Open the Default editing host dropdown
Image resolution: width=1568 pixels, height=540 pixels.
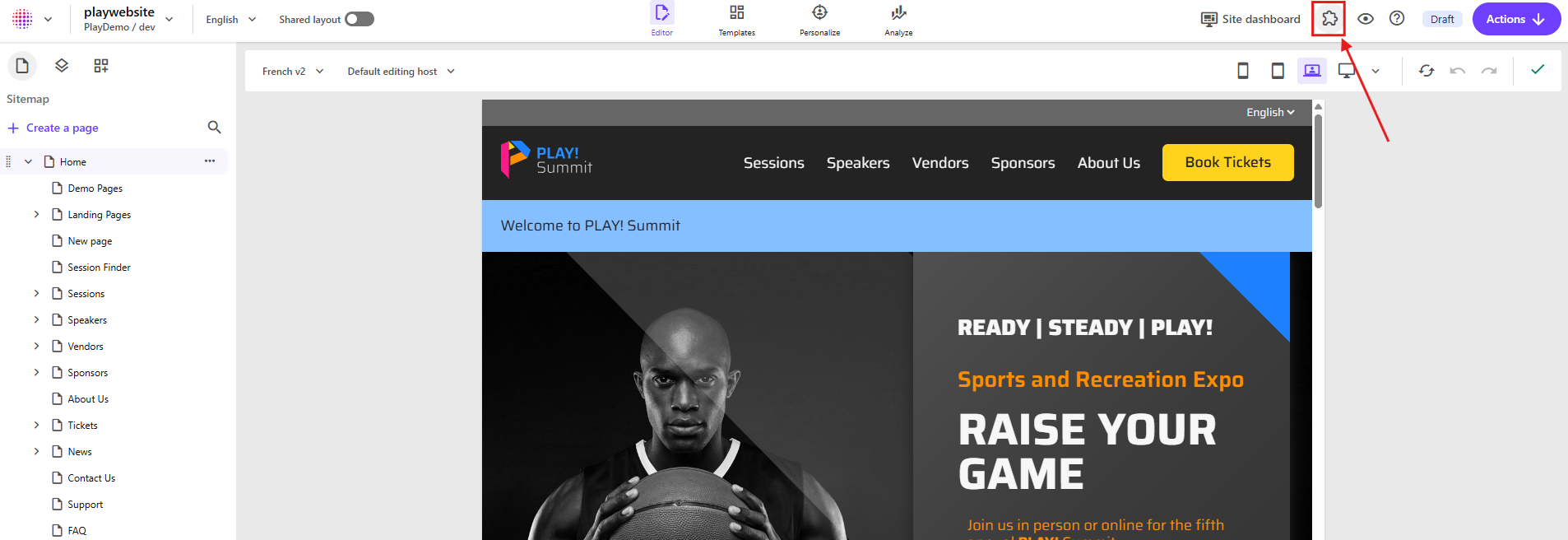point(401,72)
